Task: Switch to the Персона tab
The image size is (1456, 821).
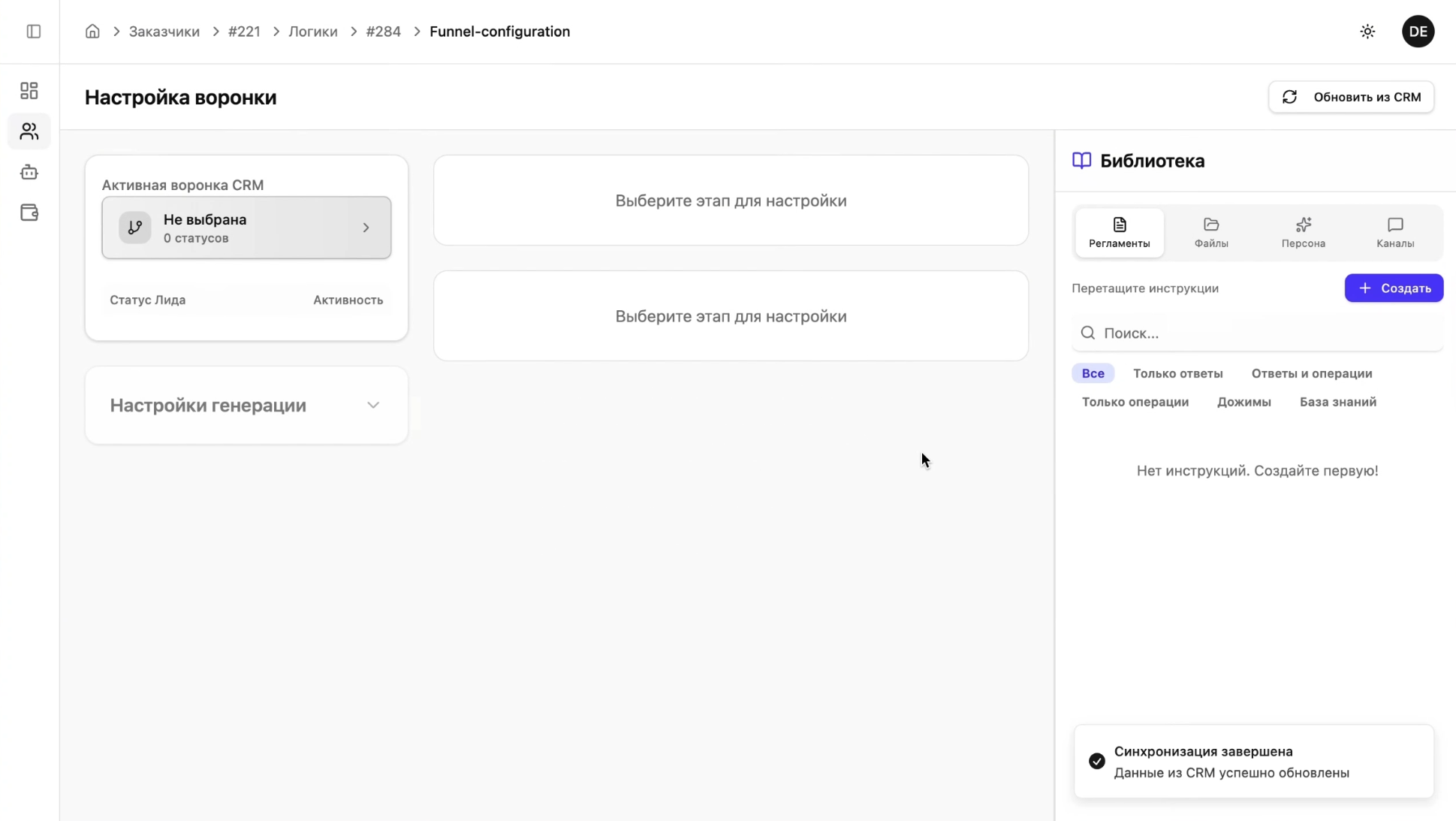Action: (1303, 233)
